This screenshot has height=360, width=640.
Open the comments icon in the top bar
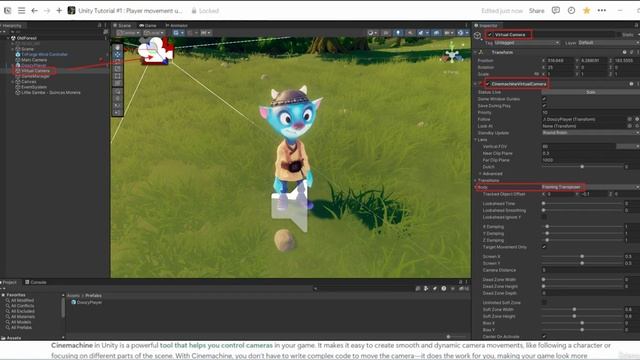tap(556, 11)
